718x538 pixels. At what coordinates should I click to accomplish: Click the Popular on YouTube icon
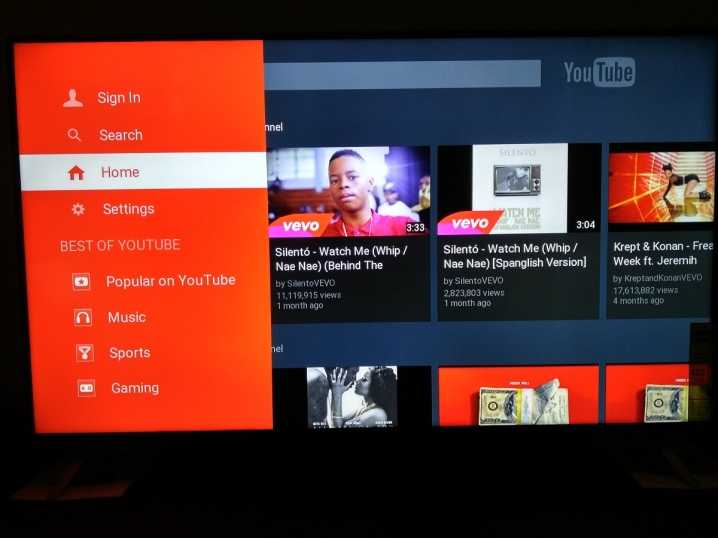point(82,281)
